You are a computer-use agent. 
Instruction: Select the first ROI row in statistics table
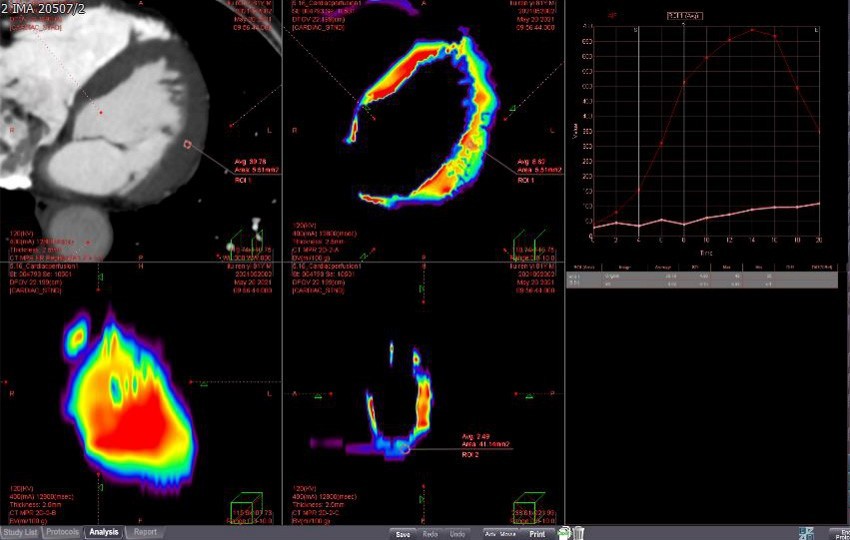pyautogui.click(x=700, y=278)
